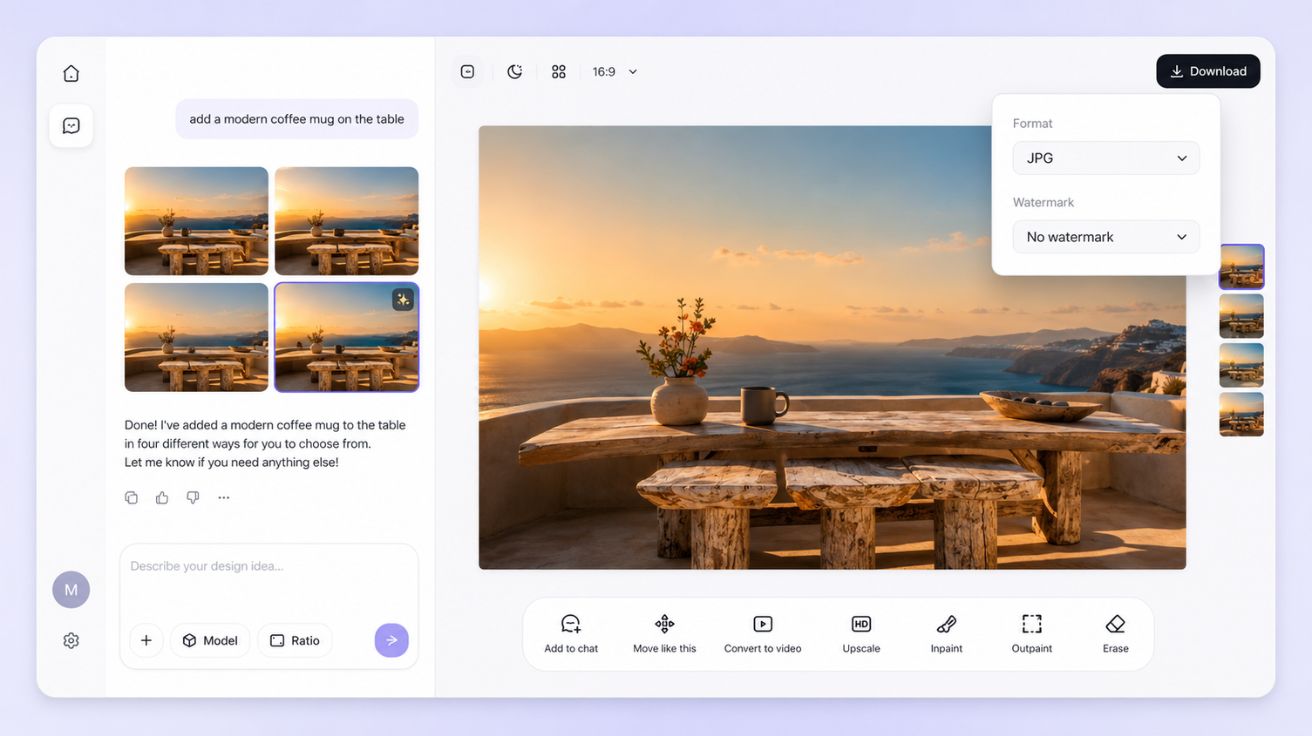Open more options ellipsis under response
This screenshot has height=736, width=1312.
(x=224, y=497)
